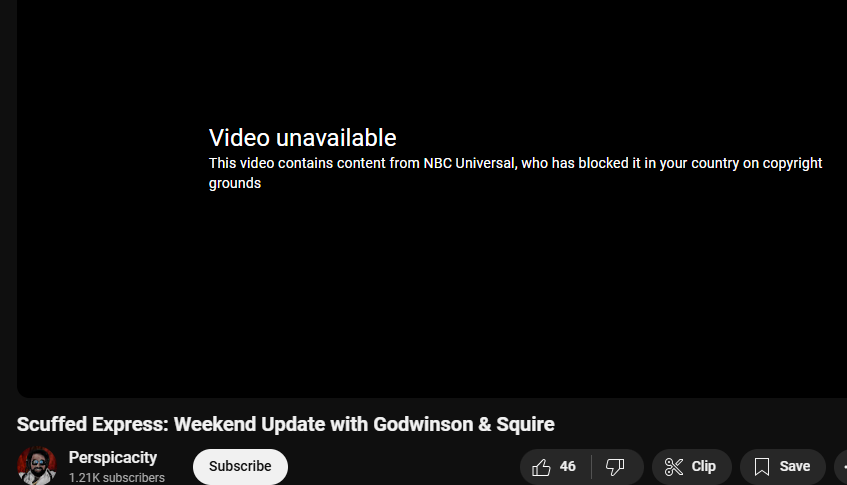Image resolution: width=847 pixels, height=485 pixels.
Task: Dislike the video with the thumbs-down icon
Action: (x=615, y=467)
